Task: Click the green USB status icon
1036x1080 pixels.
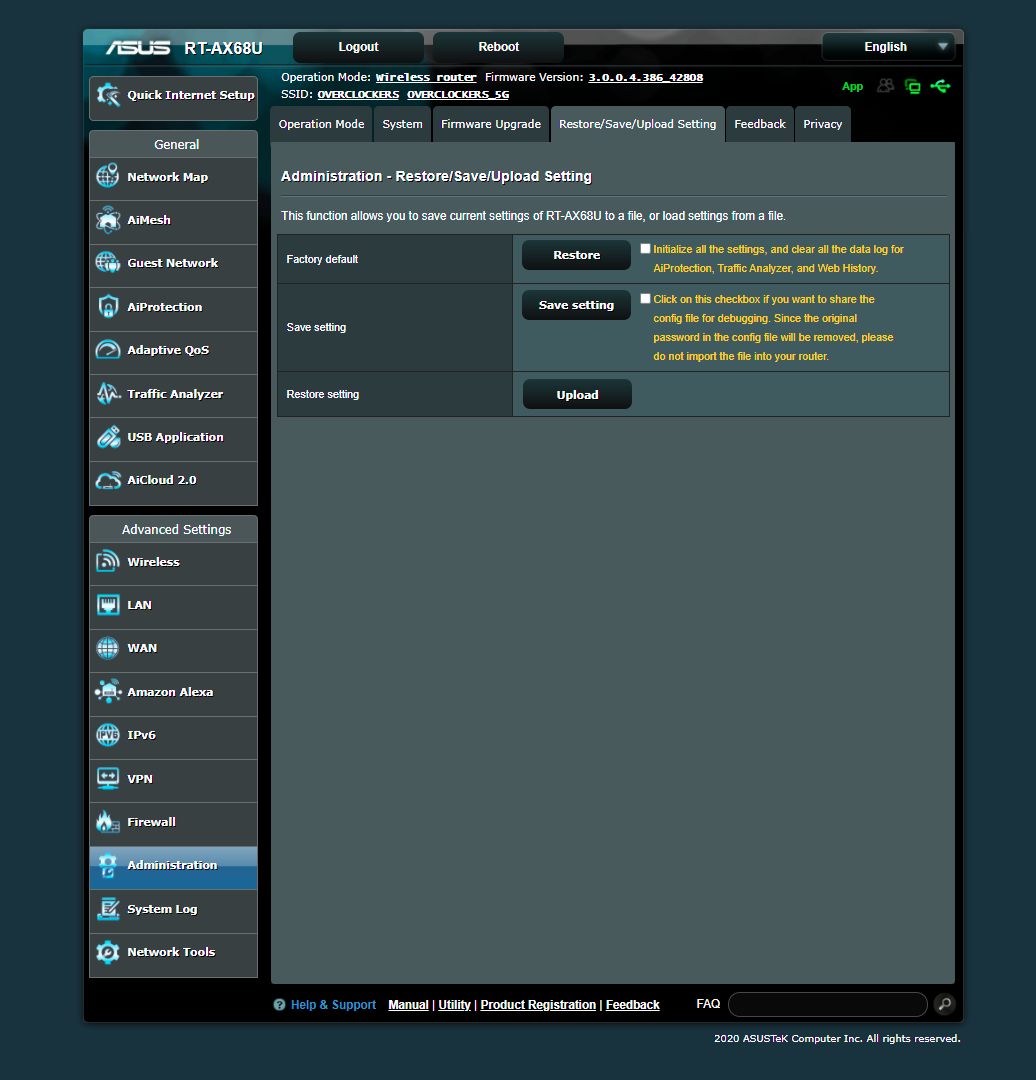Action: coord(940,86)
